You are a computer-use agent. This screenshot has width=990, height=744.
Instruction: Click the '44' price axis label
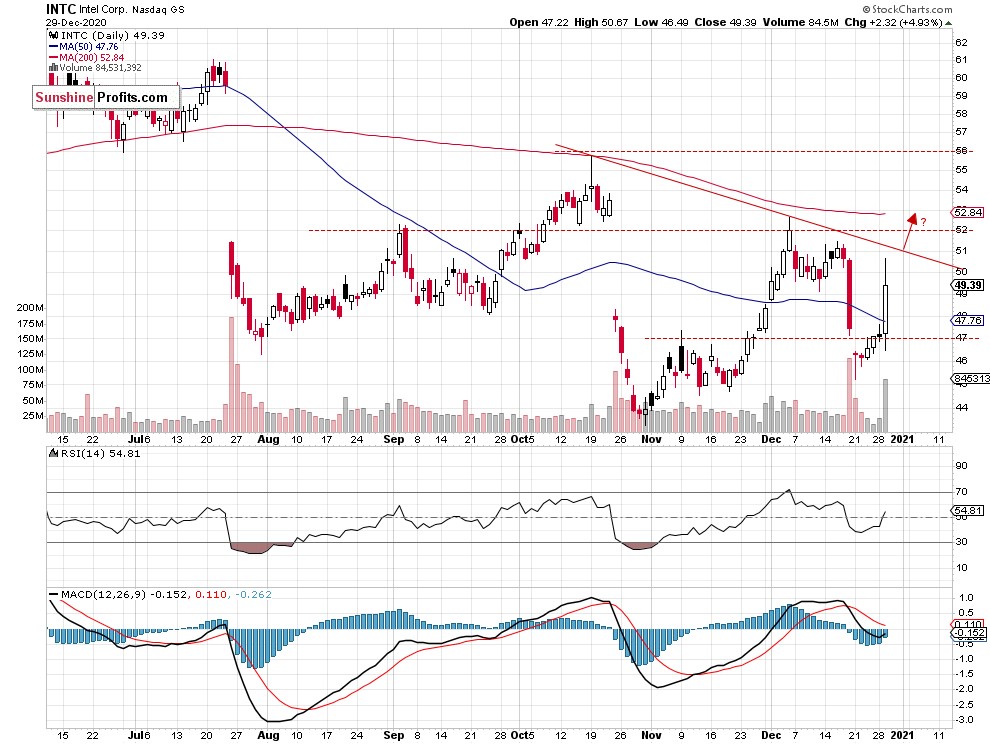(962, 407)
